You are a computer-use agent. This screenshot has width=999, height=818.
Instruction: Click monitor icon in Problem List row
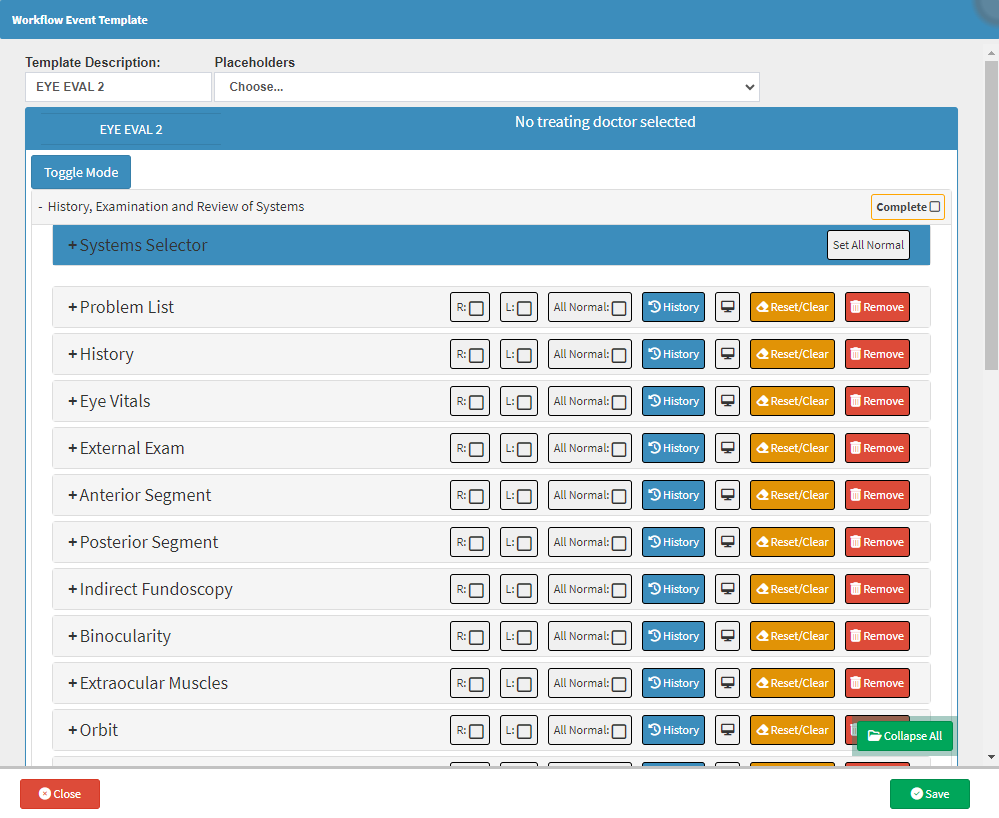727,307
